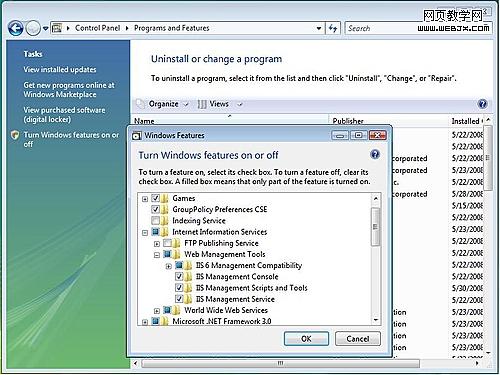Expand the World Wide Web Services node
Screen dimensions: 500x375
[x=157, y=311]
